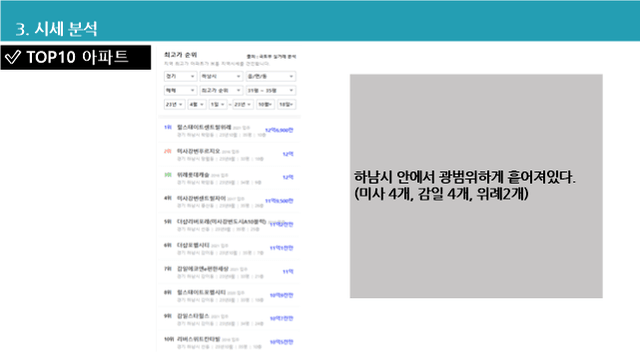Screen dimensions: 640x360
Task: Expand the 읍/면/동 district dropdown
Action: [x=271, y=76]
